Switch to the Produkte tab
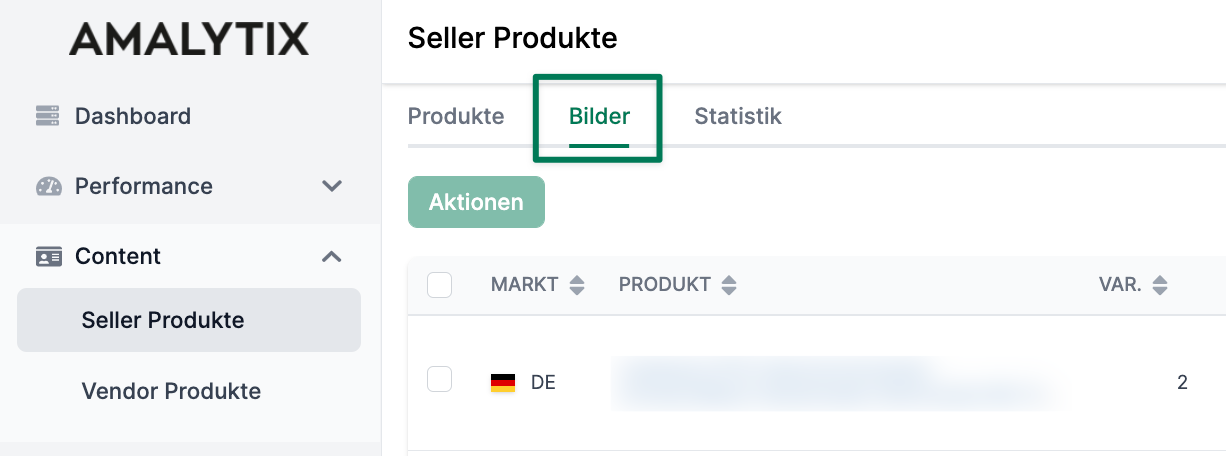 point(456,116)
